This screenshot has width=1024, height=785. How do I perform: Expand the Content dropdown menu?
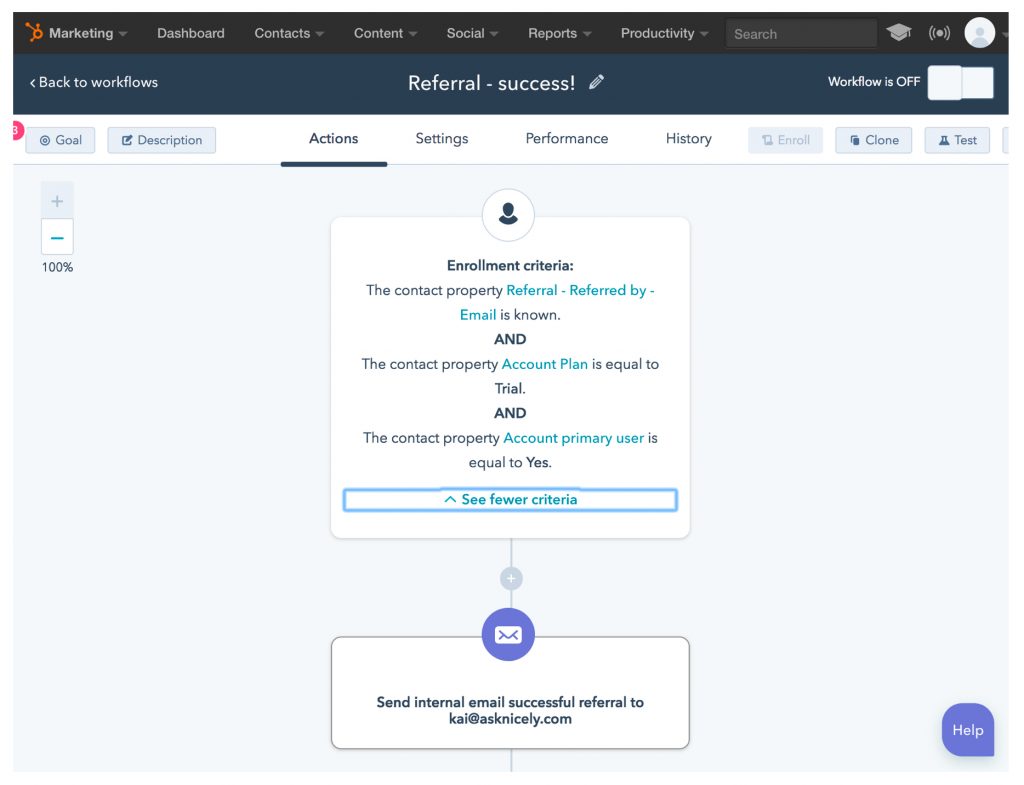point(385,33)
